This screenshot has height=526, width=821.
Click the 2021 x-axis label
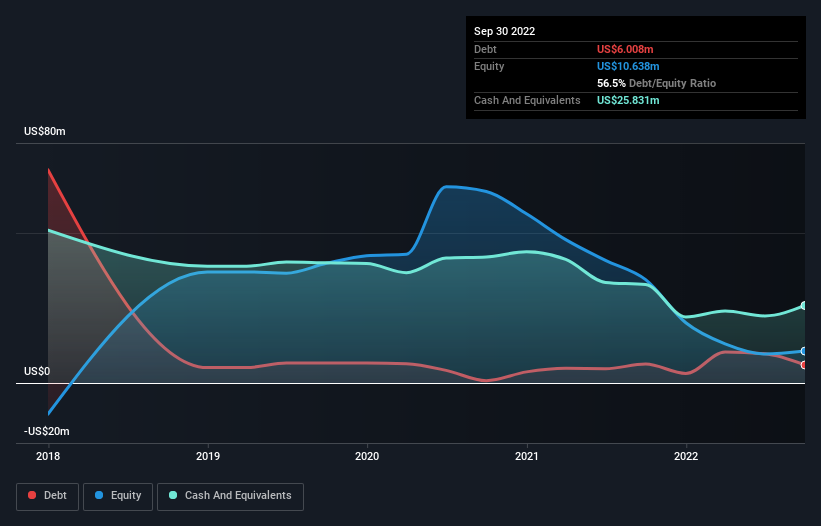(527, 456)
